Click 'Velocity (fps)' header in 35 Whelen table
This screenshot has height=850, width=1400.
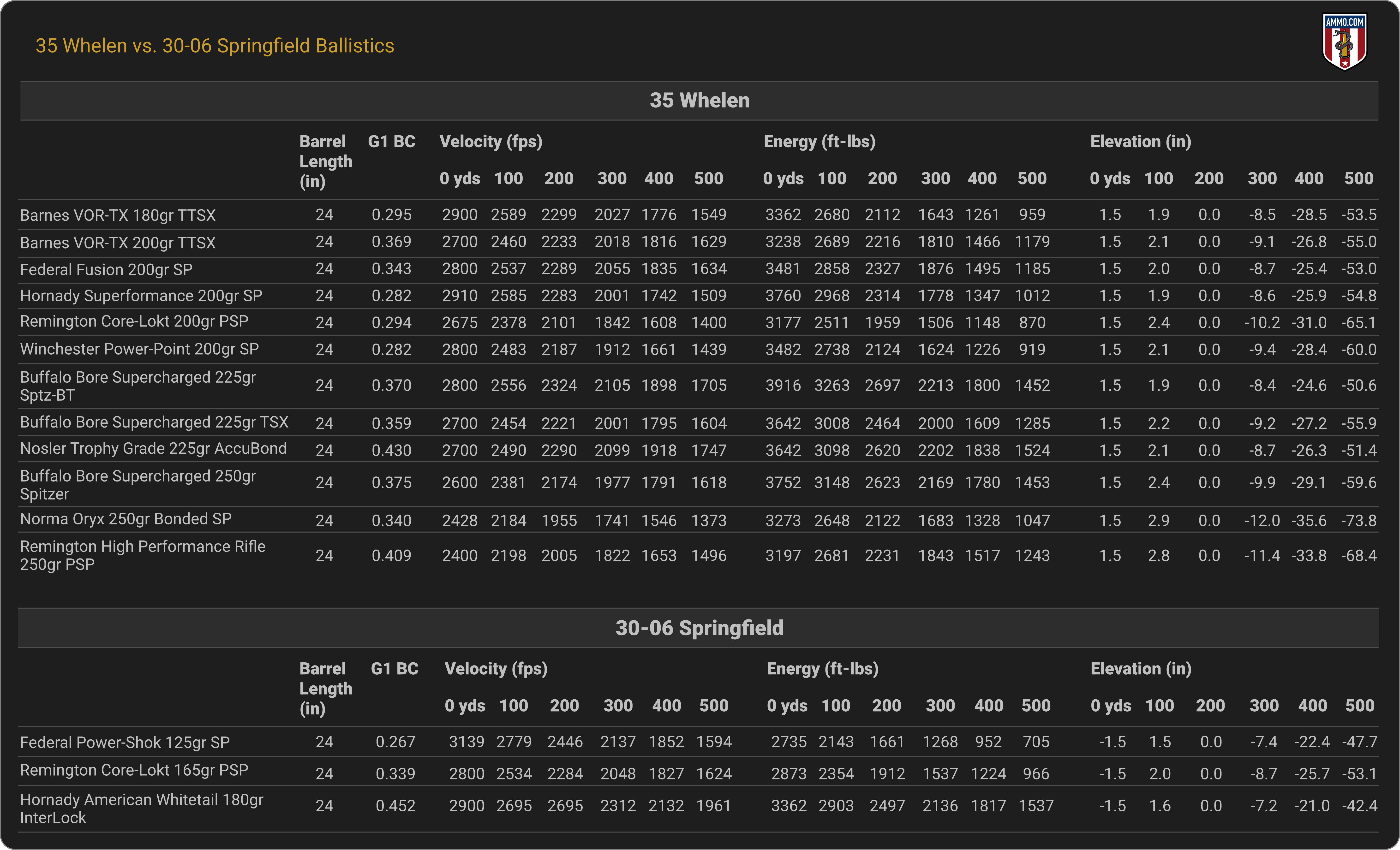pos(491,142)
